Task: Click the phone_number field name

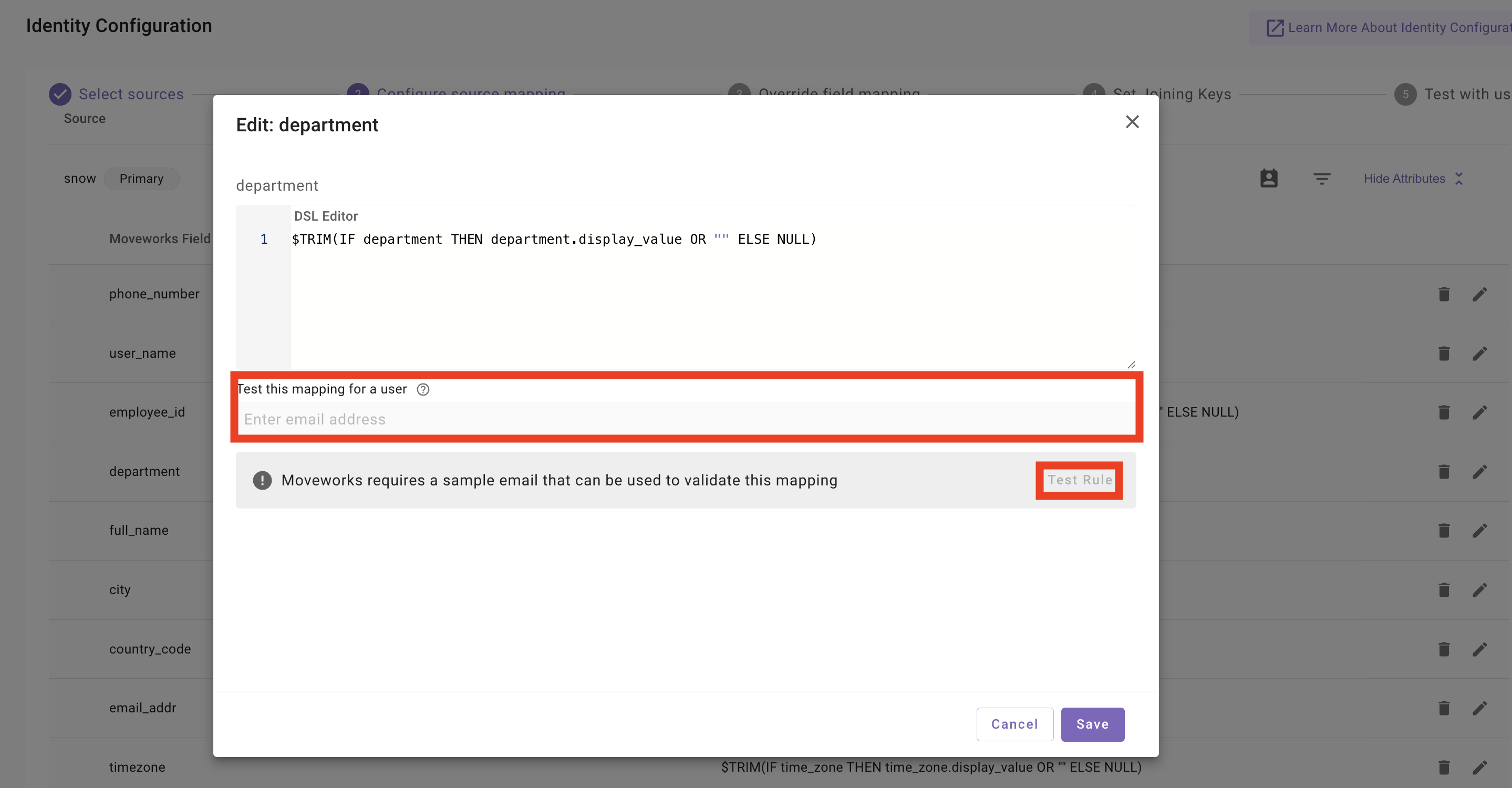Action: point(154,294)
